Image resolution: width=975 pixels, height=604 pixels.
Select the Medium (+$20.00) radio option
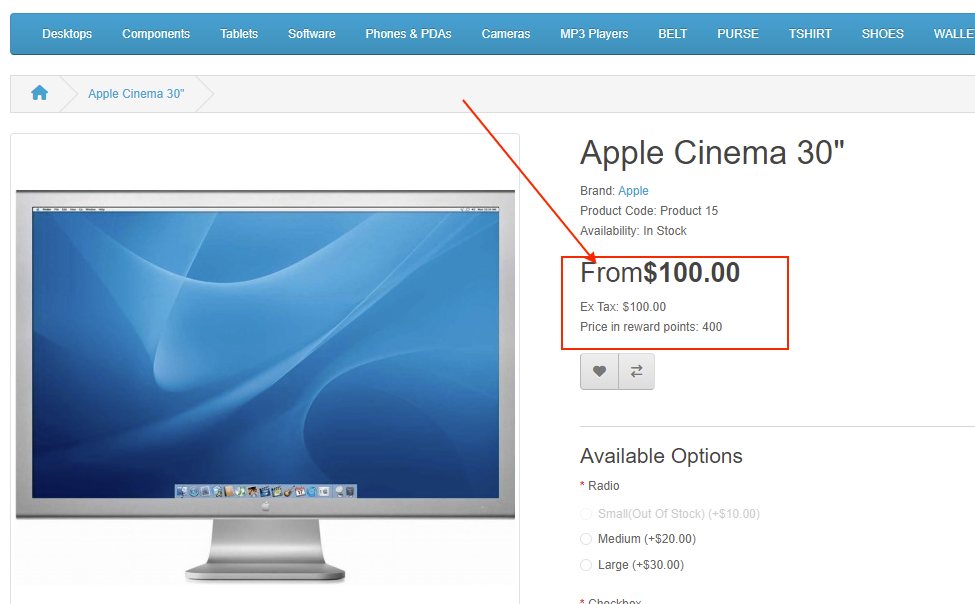(586, 539)
